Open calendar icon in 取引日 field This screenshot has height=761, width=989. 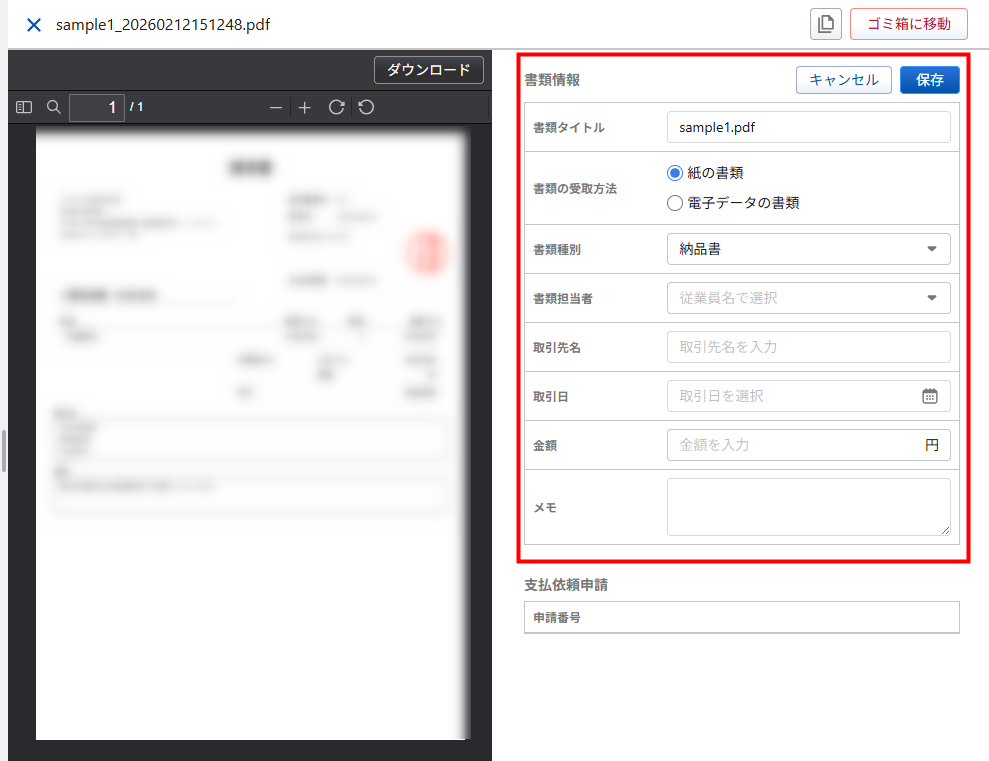(x=929, y=396)
